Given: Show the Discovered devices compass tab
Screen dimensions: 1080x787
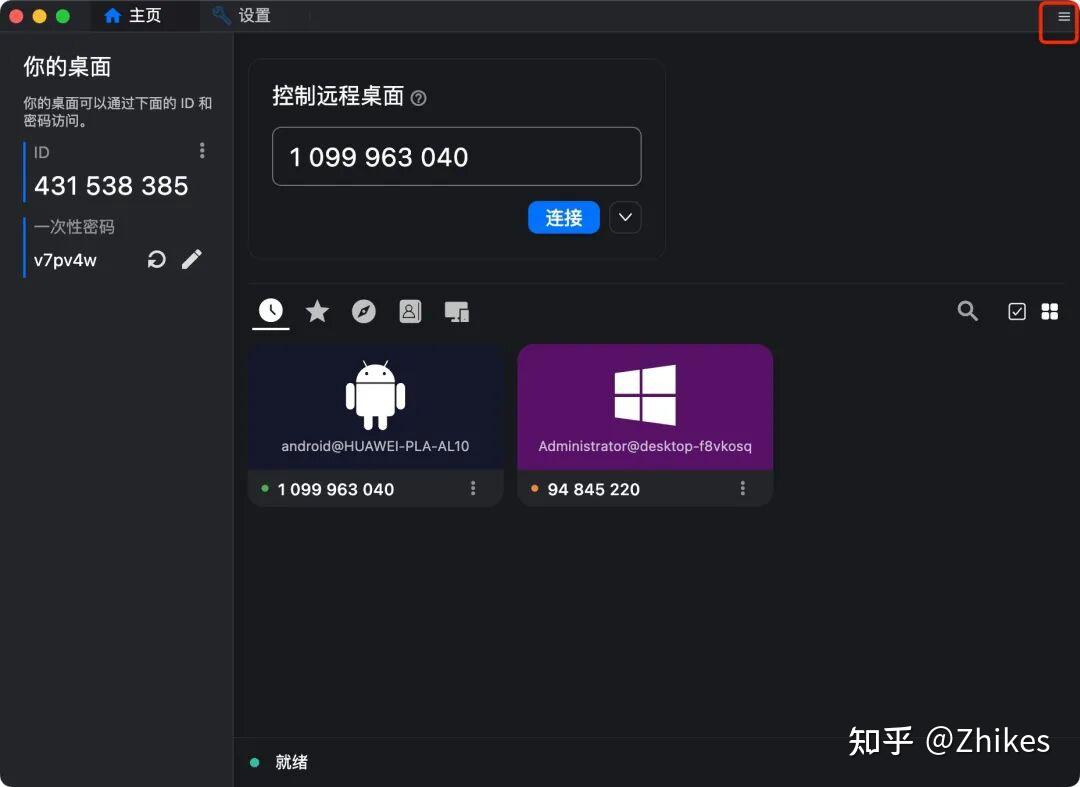Looking at the screenshot, I should click(x=364, y=312).
